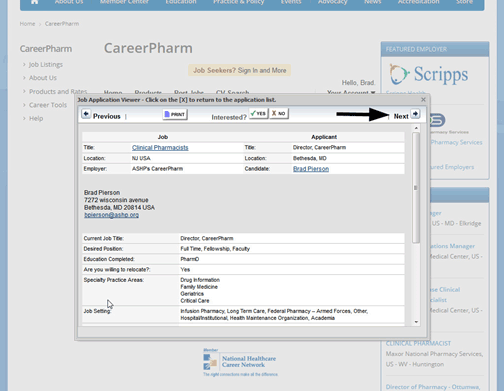Click the Home icon in navigation bar
Viewport: 504px width, 391px height.
coord(35,2)
